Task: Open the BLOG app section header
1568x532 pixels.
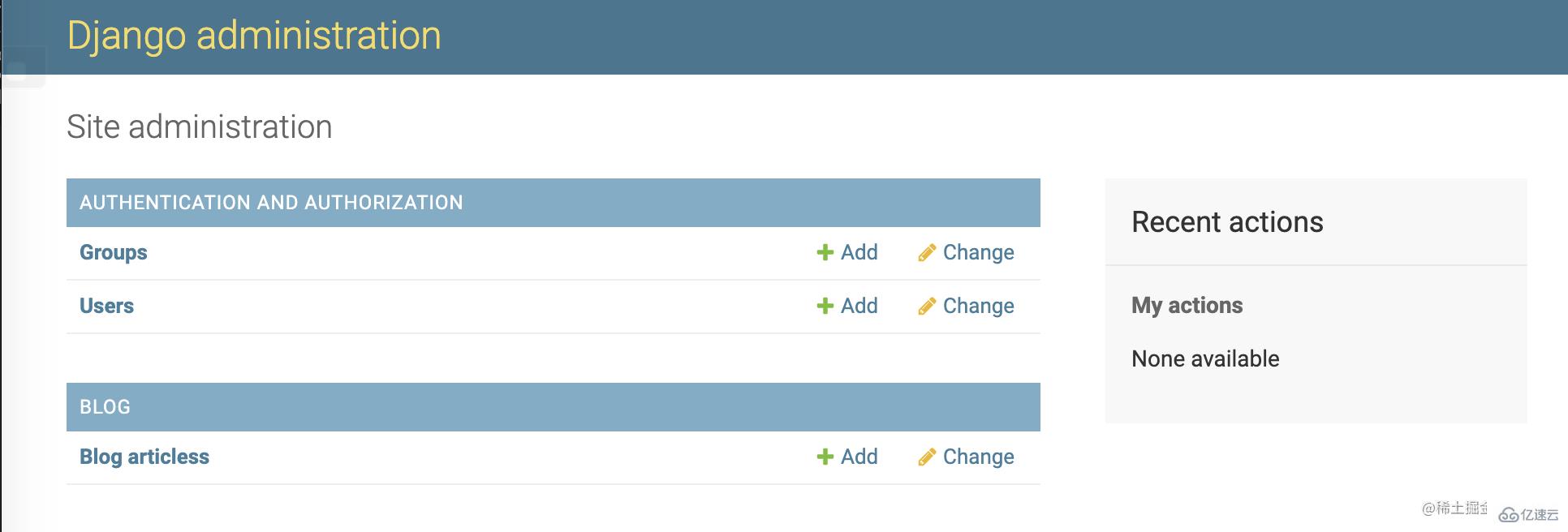Action: pyautogui.click(x=105, y=407)
